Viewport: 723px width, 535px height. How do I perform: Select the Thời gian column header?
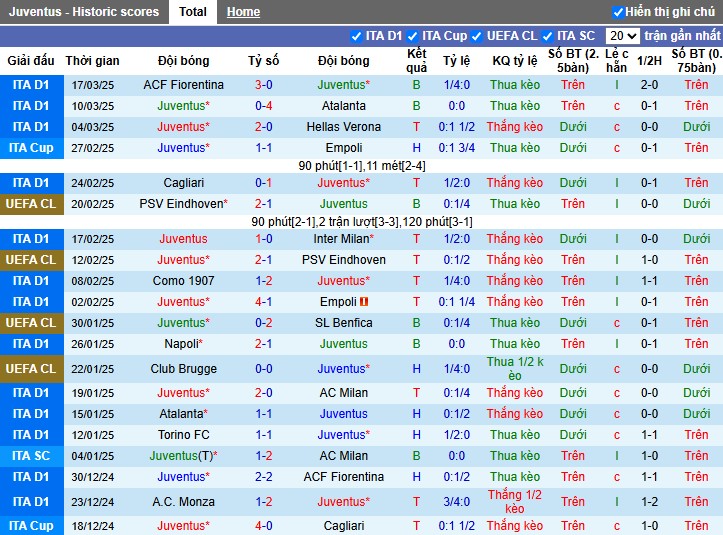click(92, 61)
